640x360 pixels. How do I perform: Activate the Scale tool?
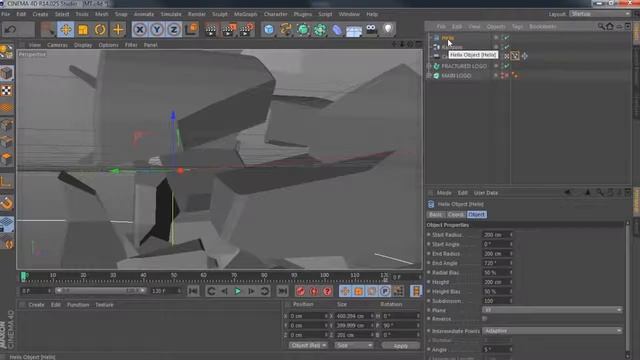click(x=83, y=29)
